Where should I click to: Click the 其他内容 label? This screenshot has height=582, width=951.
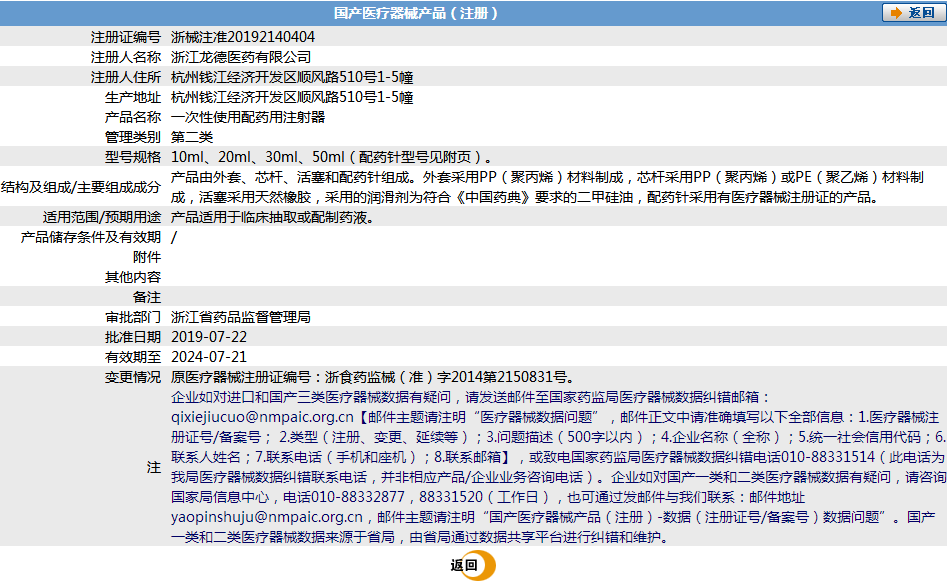133,277
